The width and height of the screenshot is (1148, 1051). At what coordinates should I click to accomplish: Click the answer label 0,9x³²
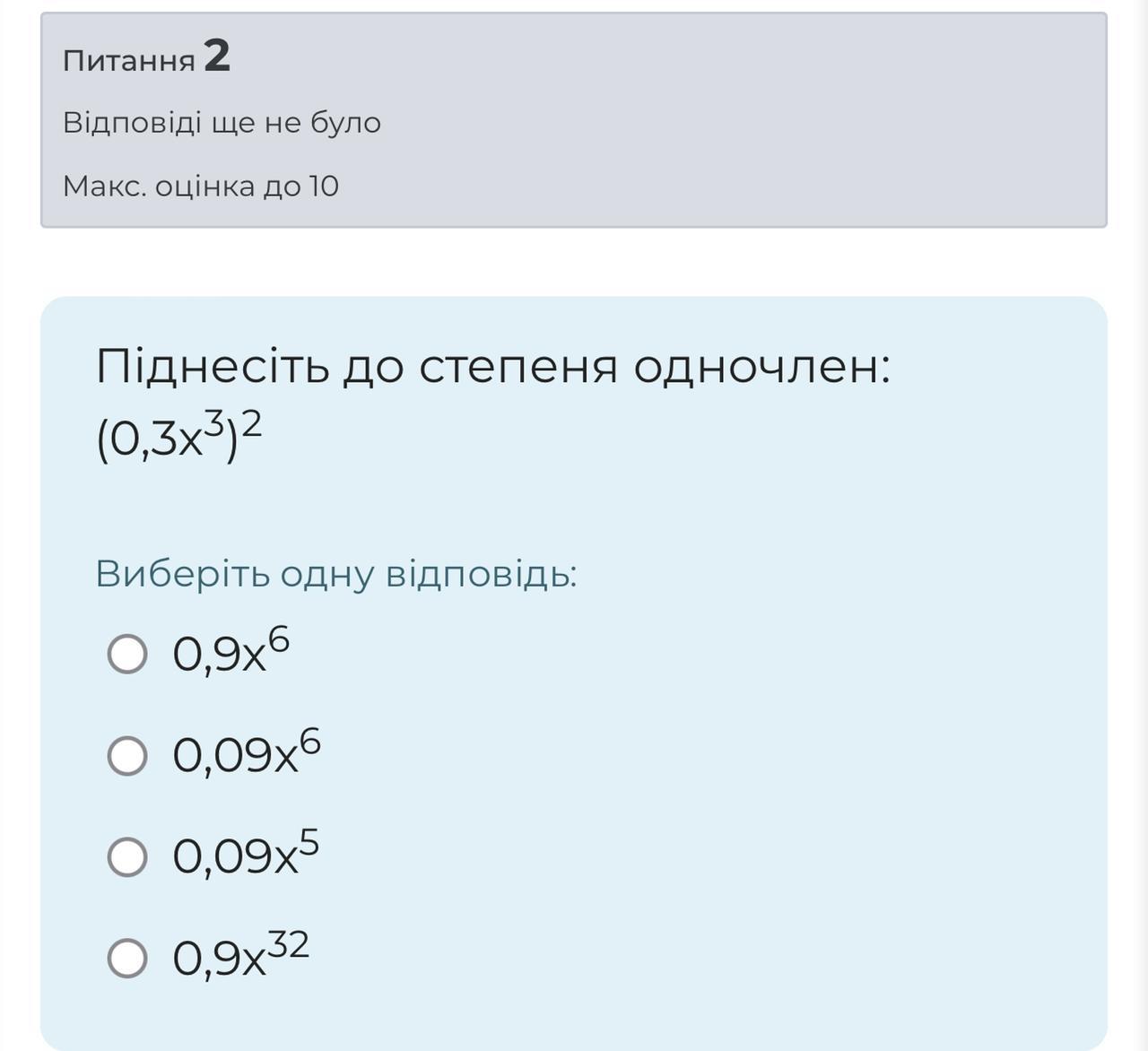coord(240,958)
